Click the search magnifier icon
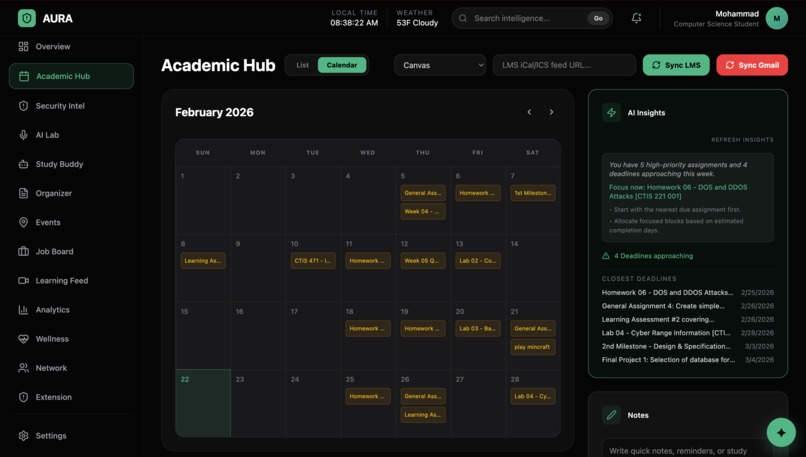This screenshot has width=806, height=457. pyautogui.click(x=463, y=19)
